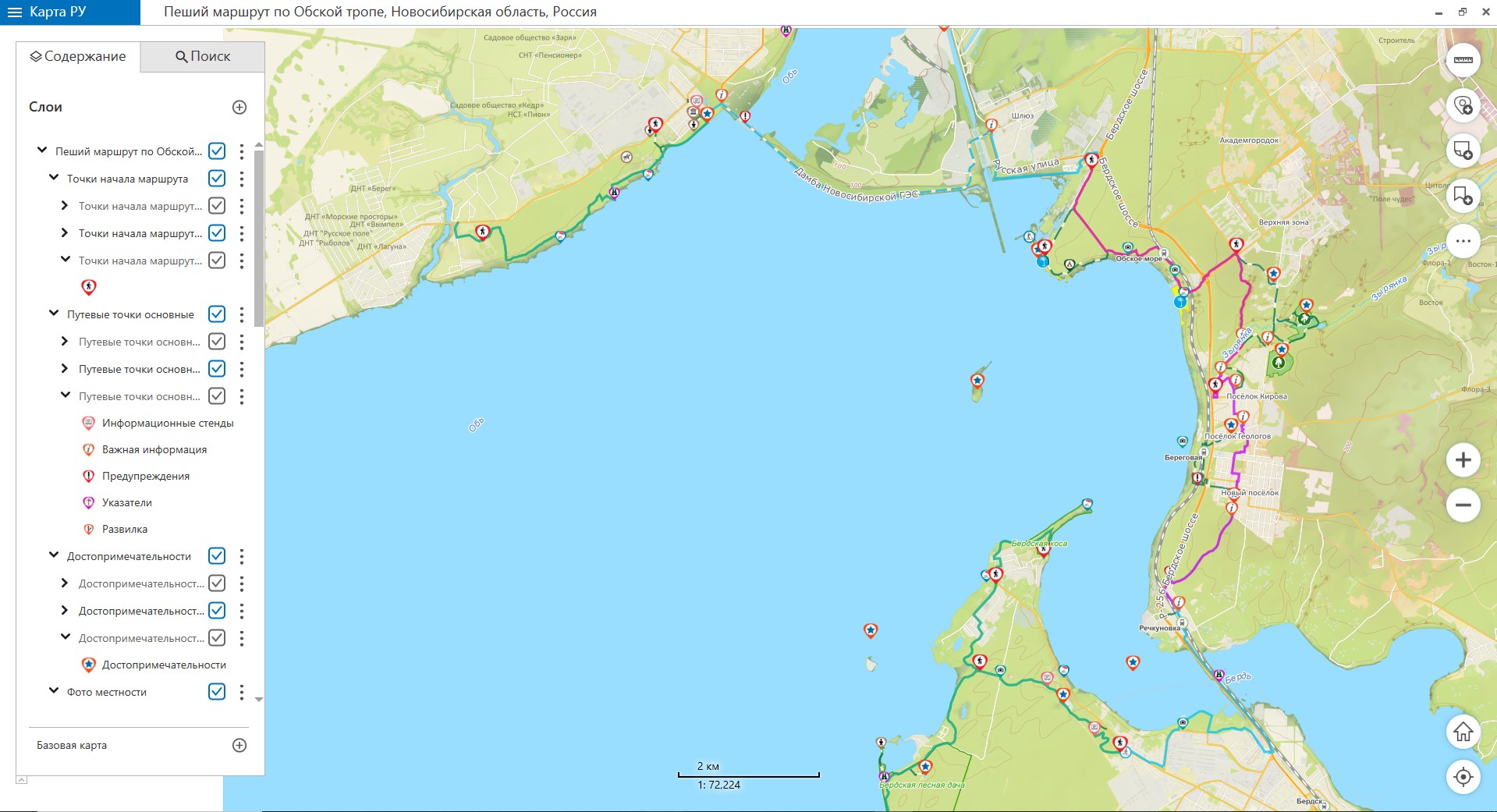The width and height of the screenshot is (1497, 812).
Task: Click the Слои heading
Action: (x=45, y=107)
